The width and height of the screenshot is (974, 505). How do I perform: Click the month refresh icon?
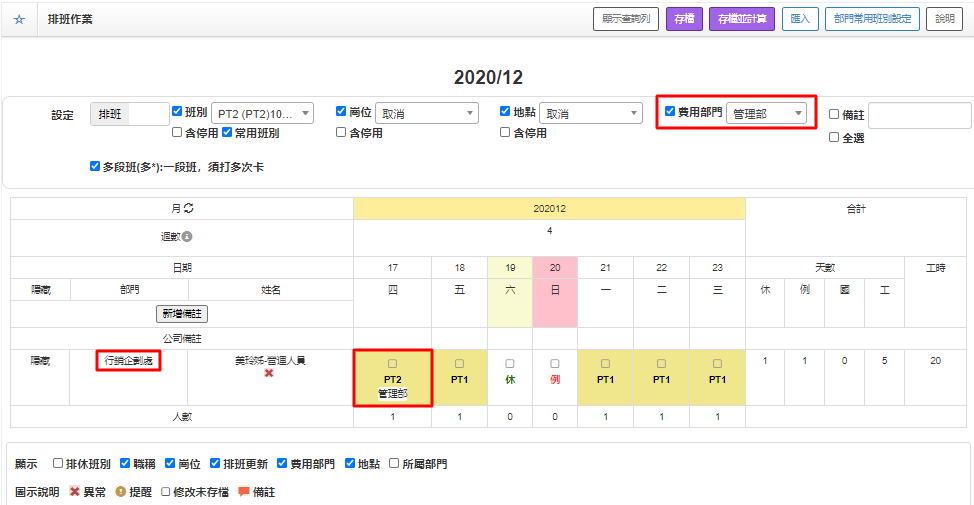tap(189, 208)
